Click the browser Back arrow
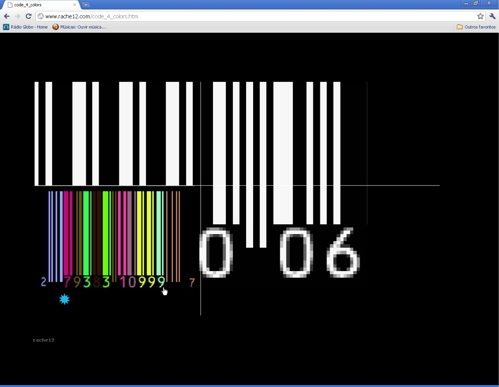This screenshot has width=499, height=387. click(x=7, y=16)
